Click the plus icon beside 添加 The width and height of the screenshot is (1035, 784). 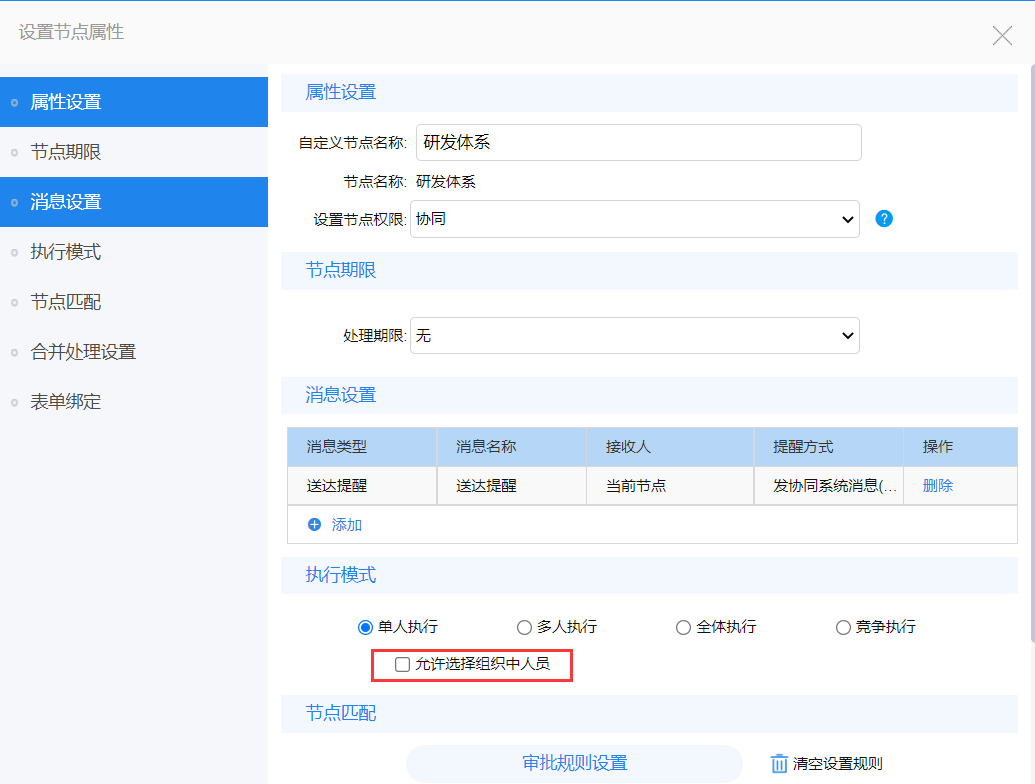coord(315,524)
